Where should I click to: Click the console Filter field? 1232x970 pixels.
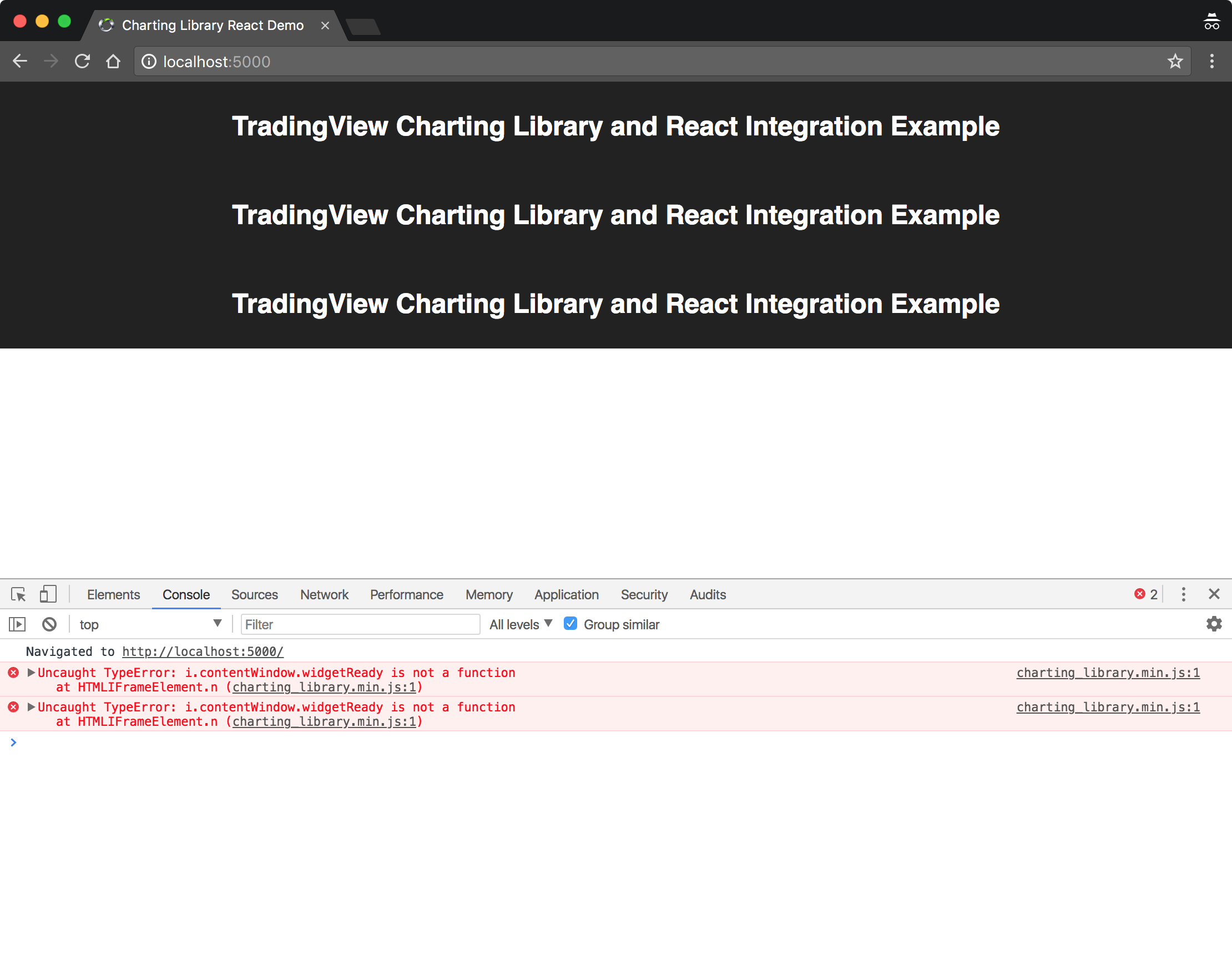tap(360, 625)
